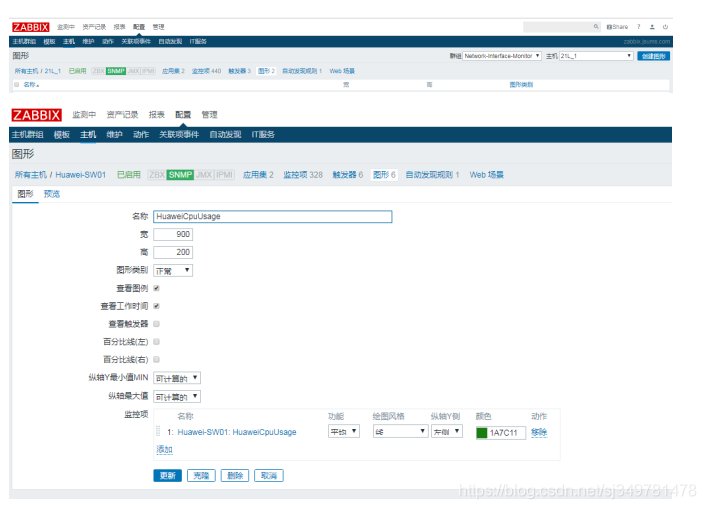Select 关联项事件 in the Huawei-SW01 page submenu
The height and width of the screenshot is (509, 706).
pos(179,135)
